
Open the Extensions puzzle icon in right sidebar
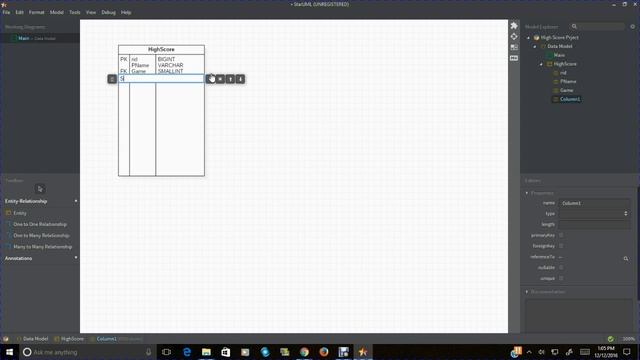[x=514, y=26]
